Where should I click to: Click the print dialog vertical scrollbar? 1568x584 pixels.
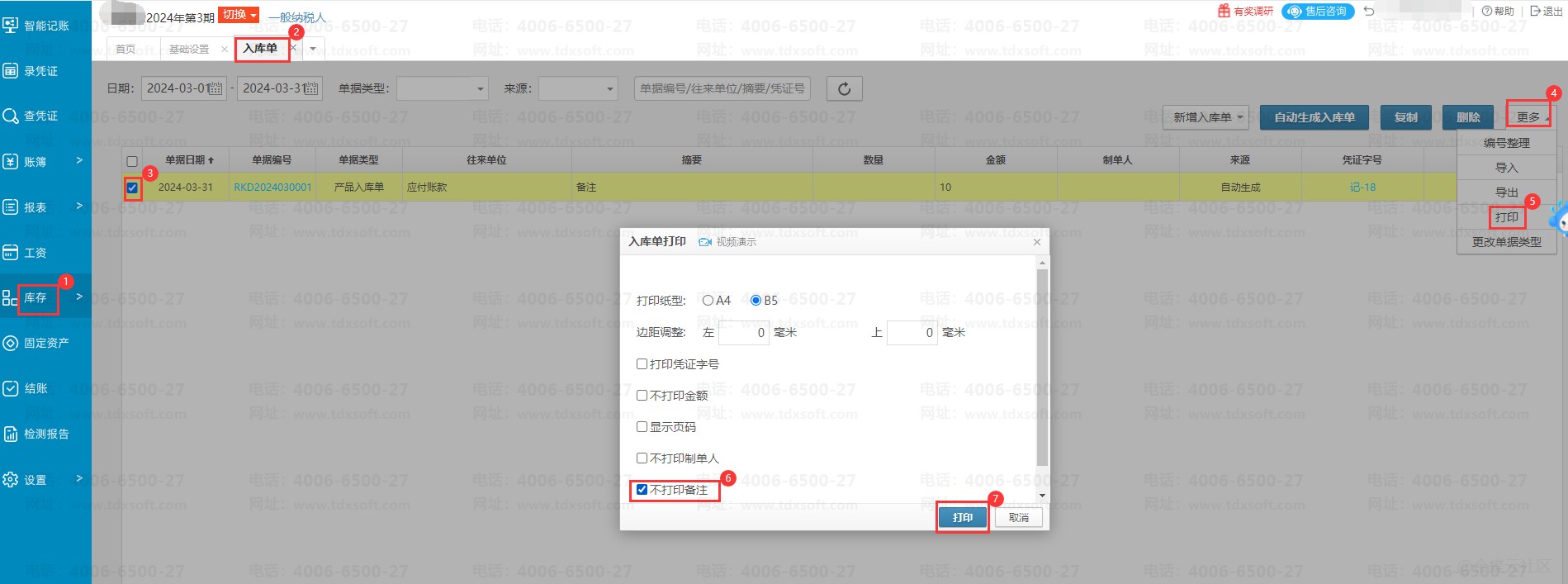1042,368
